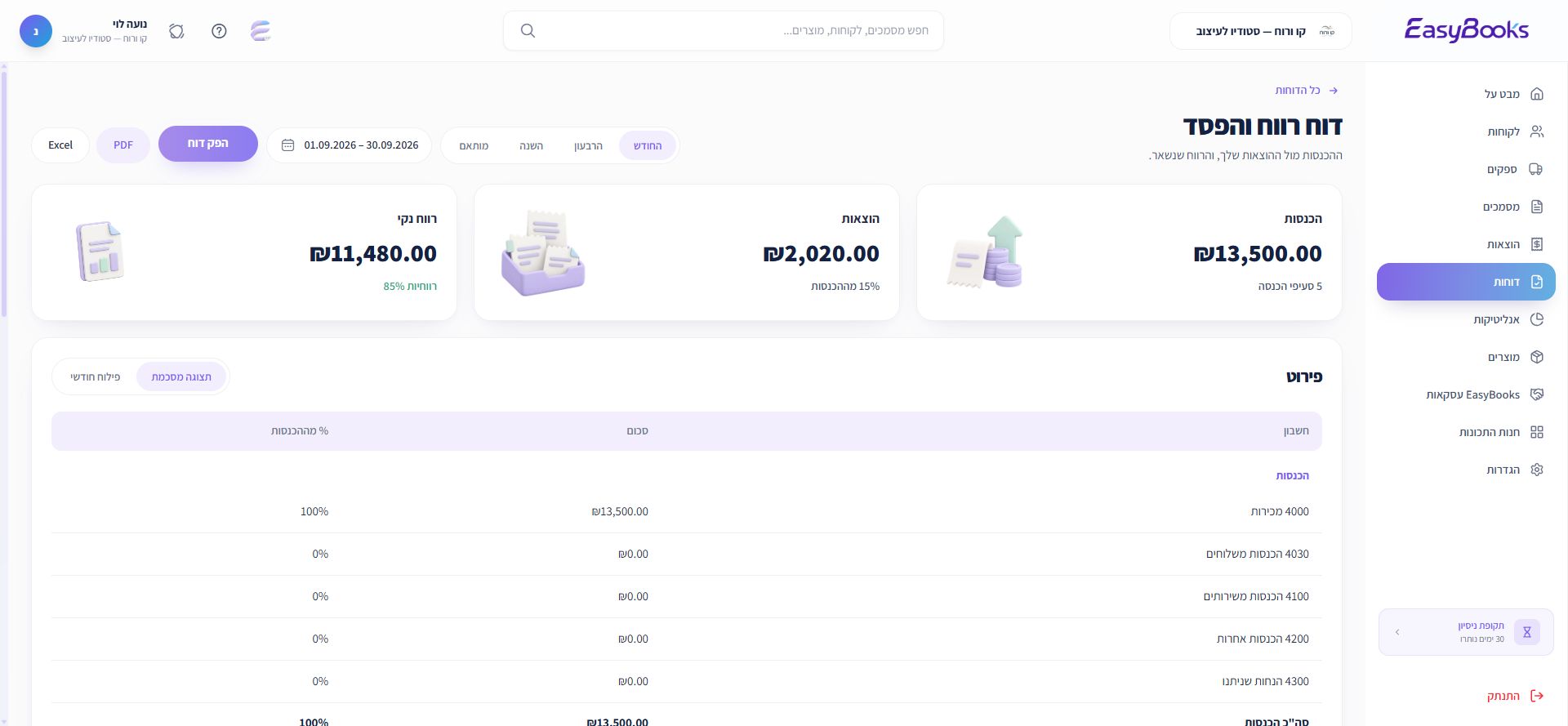
Task: Click the EasyBooks logo
Action: [x=1466, y=30]
